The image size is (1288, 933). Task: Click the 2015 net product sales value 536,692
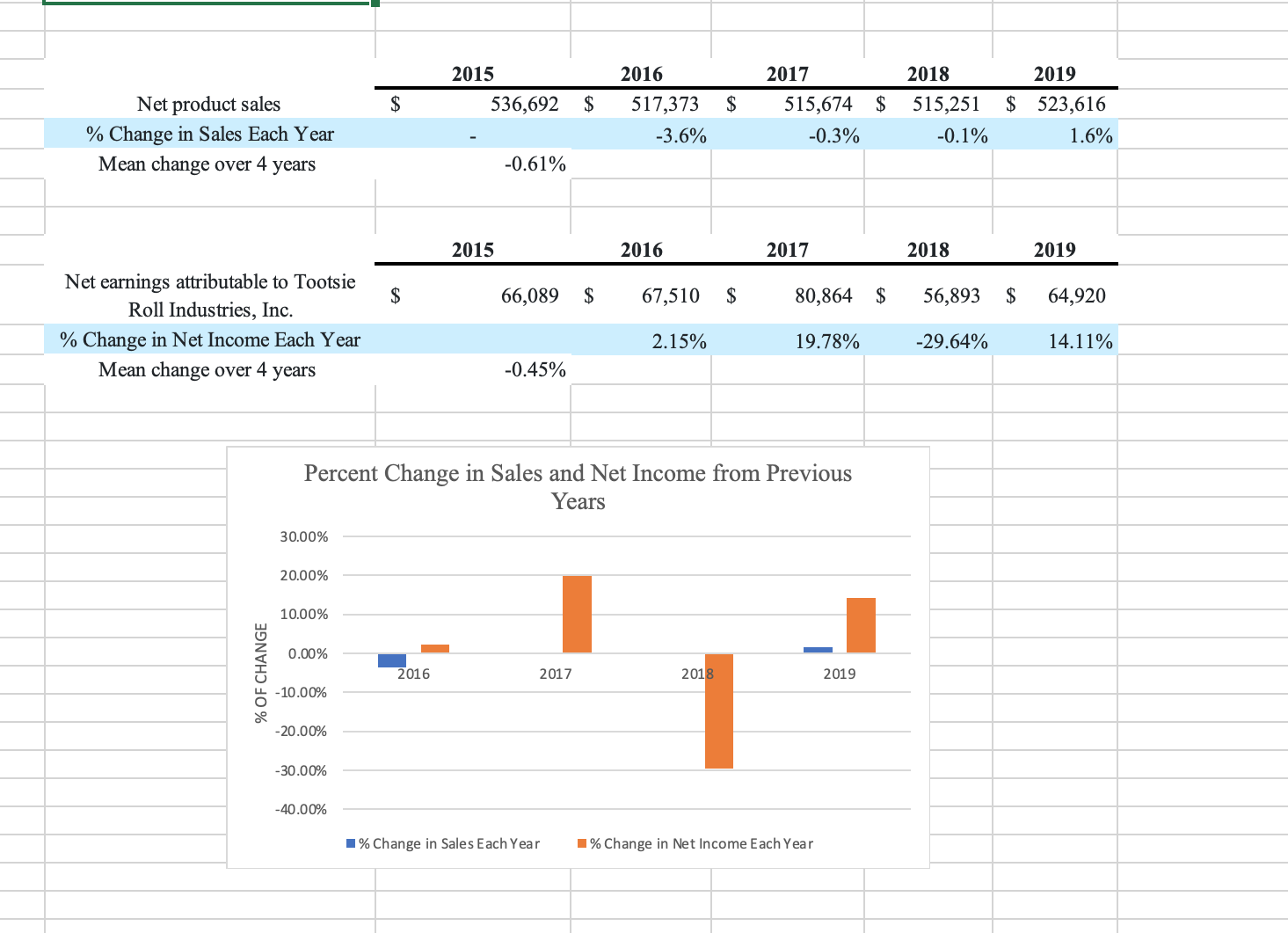click(524, 104)
